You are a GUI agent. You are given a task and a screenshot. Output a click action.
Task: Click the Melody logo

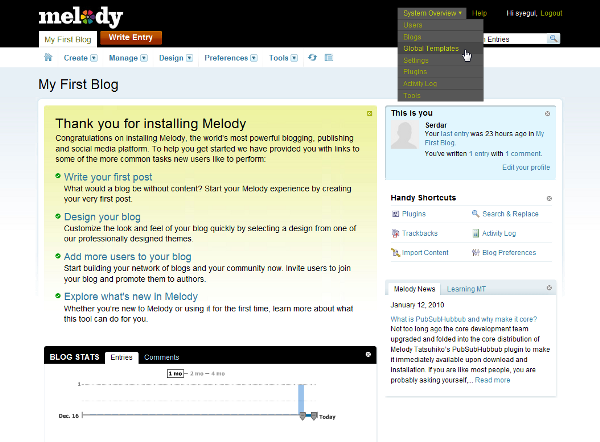pyautogui.click(x=81, y=17)
